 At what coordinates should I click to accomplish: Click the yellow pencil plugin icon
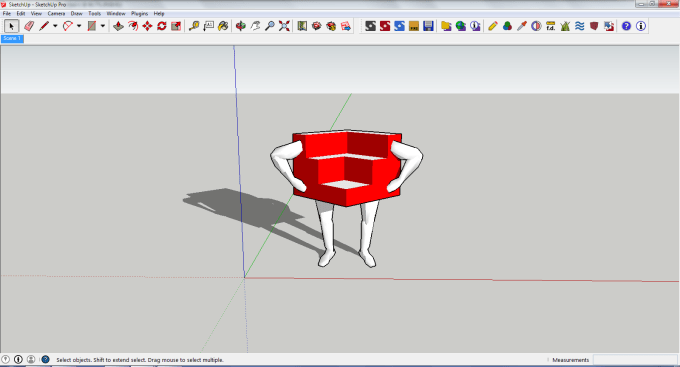coord(493,26)
